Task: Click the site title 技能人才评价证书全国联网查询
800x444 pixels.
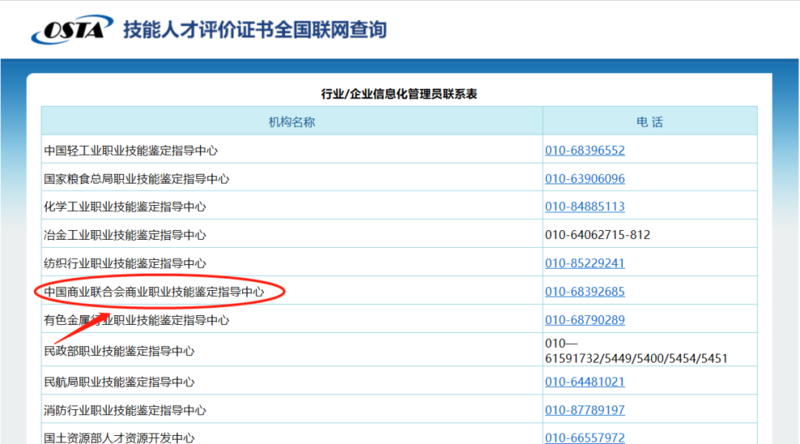Action: point(255,30)
